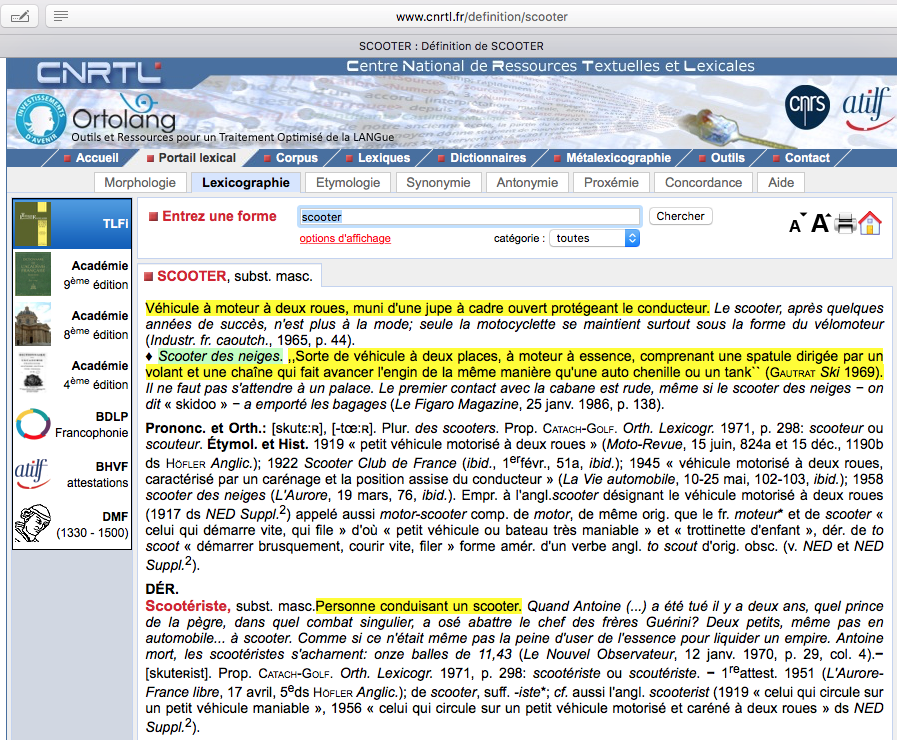The height and width of the screenshot is (740, 897).
Task: Switch to Etymologie tab
Action: [348, 182]
